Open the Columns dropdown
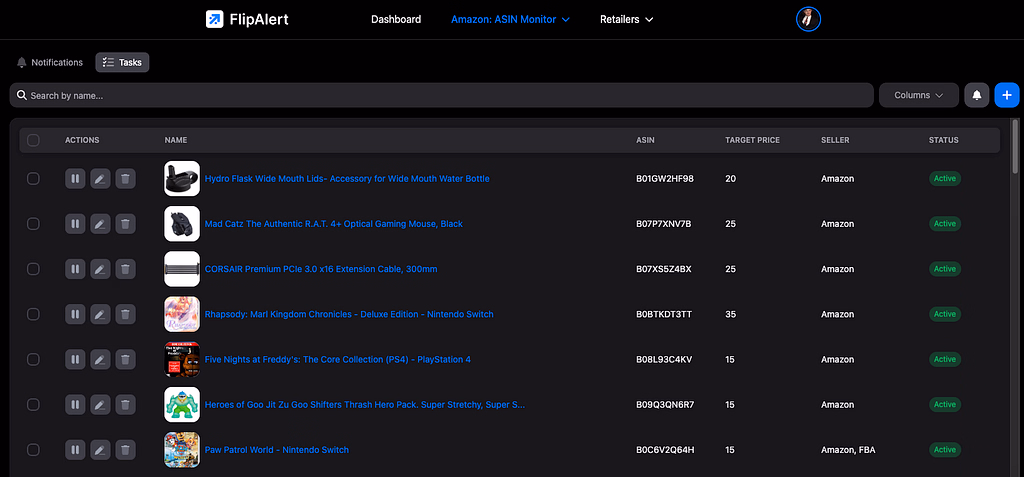The width and height of the screenshot is (1024, 477). (919, 95)
